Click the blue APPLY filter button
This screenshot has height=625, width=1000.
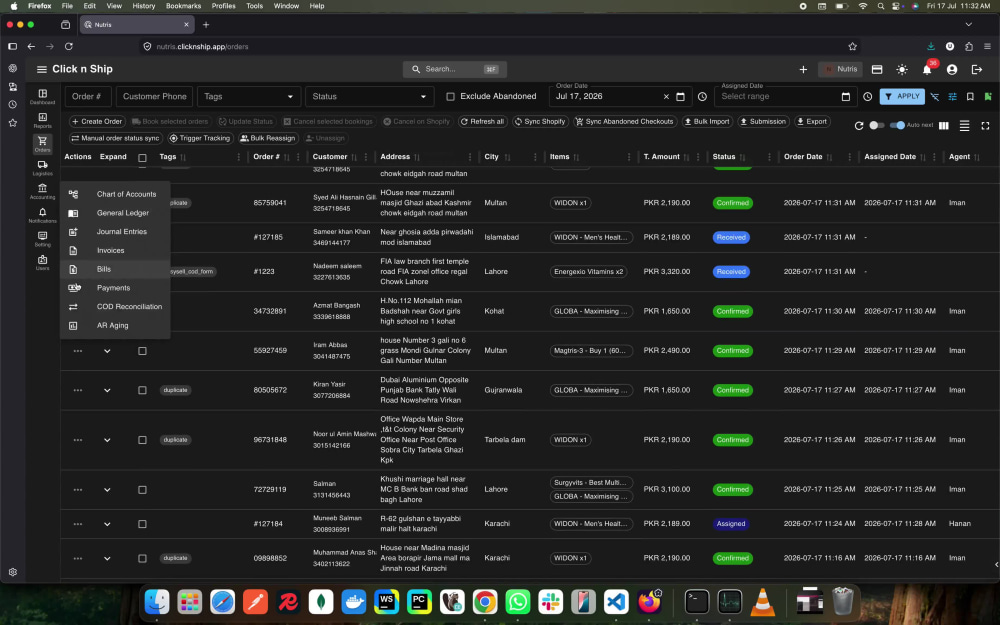(902, 96)
